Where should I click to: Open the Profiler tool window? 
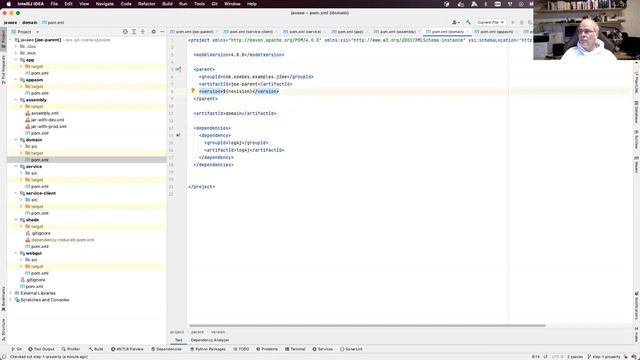tap(71, 349)
